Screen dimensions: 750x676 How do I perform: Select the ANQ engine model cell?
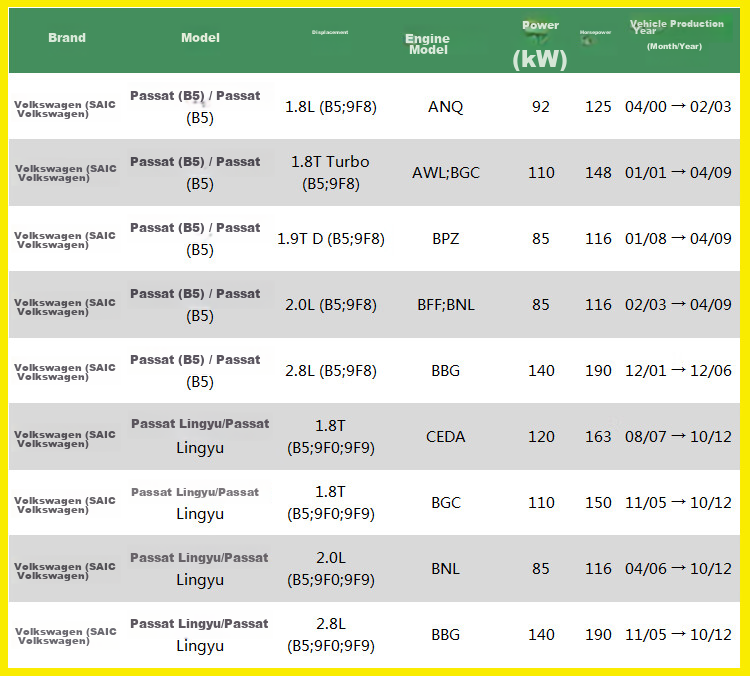coord(445,106)
